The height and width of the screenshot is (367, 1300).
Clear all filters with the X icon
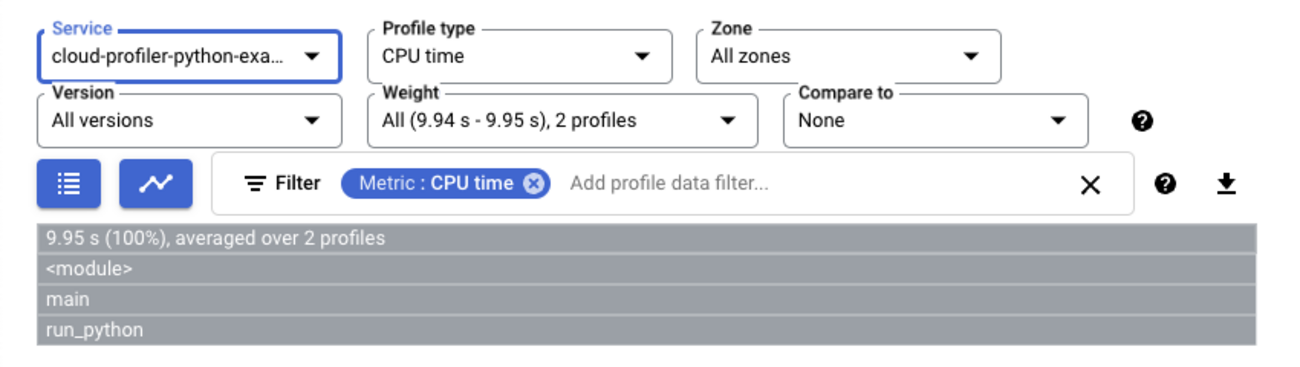[x=1090, y=184]
